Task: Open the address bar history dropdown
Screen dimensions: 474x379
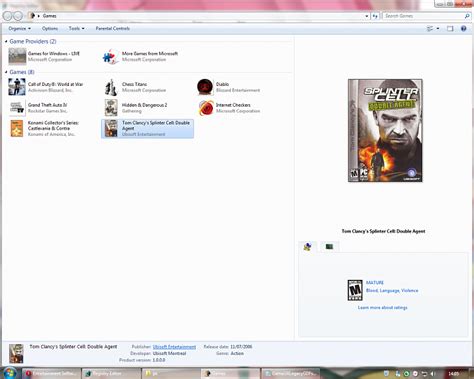Action: pyautogui.click(x=367, y=16)
